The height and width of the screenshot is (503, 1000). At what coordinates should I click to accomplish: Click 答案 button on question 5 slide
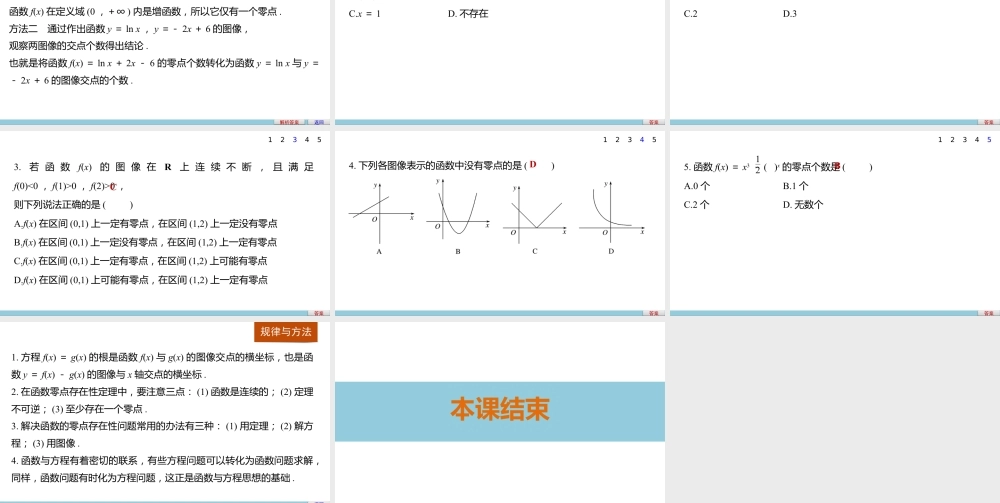click(989, 313)
